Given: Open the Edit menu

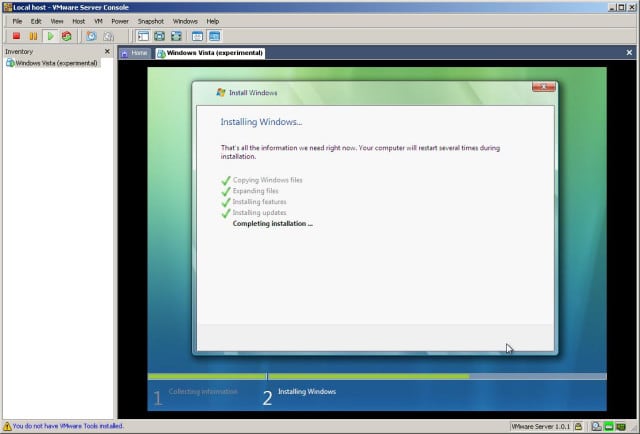Looking at the screenshot, I should [36, 21].
